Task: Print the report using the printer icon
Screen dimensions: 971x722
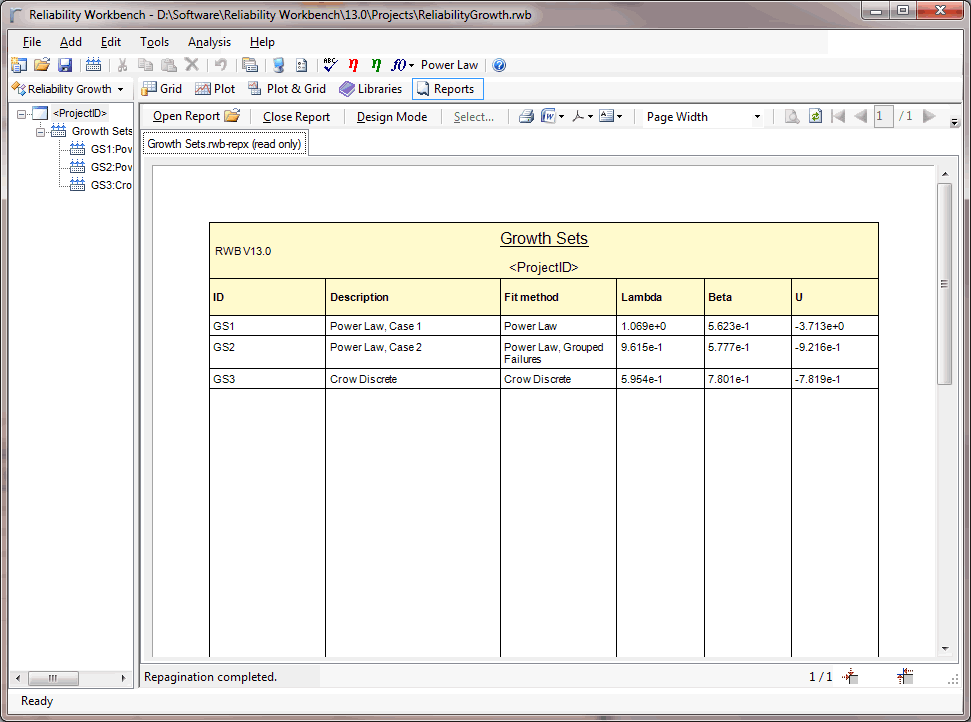Action: pos(526,116)
